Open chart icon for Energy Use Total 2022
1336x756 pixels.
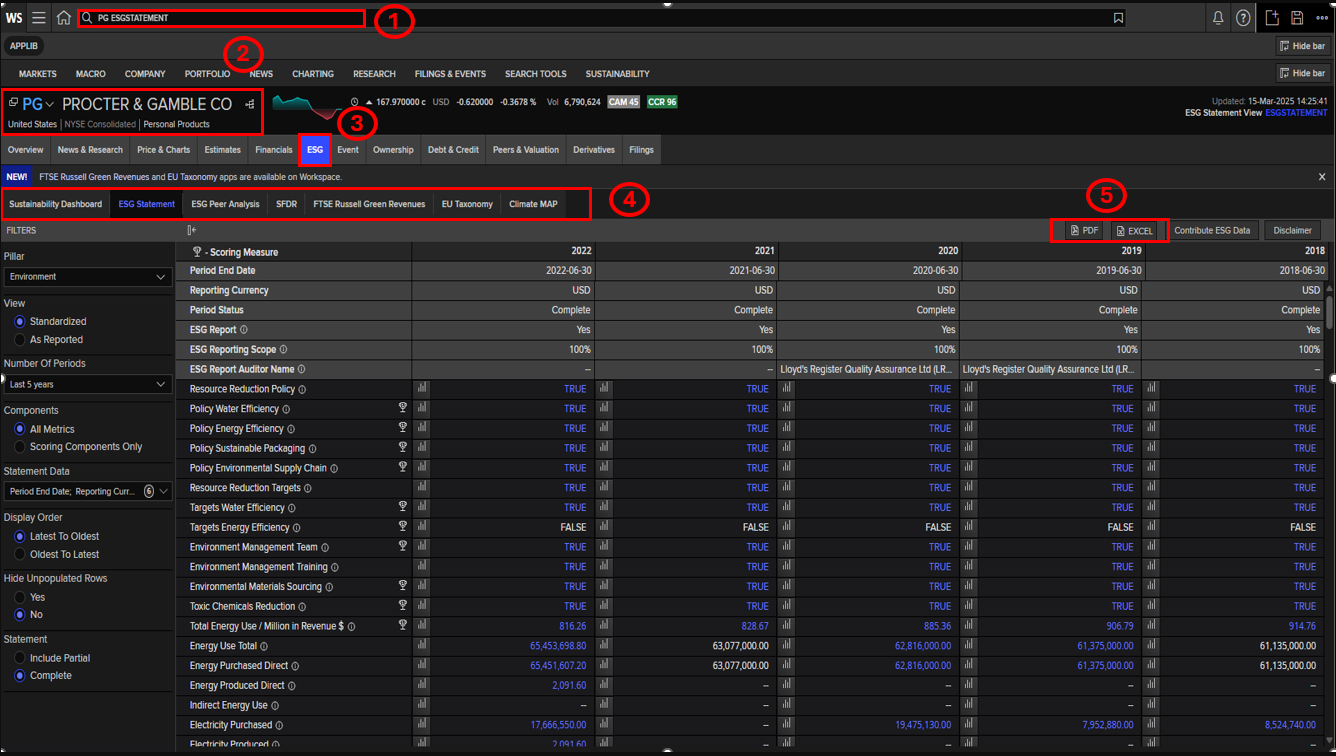(x=421, y=646)
